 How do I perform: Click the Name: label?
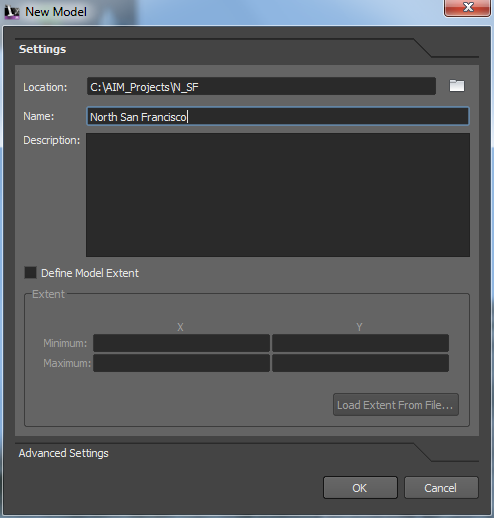(x=38, y=116)
